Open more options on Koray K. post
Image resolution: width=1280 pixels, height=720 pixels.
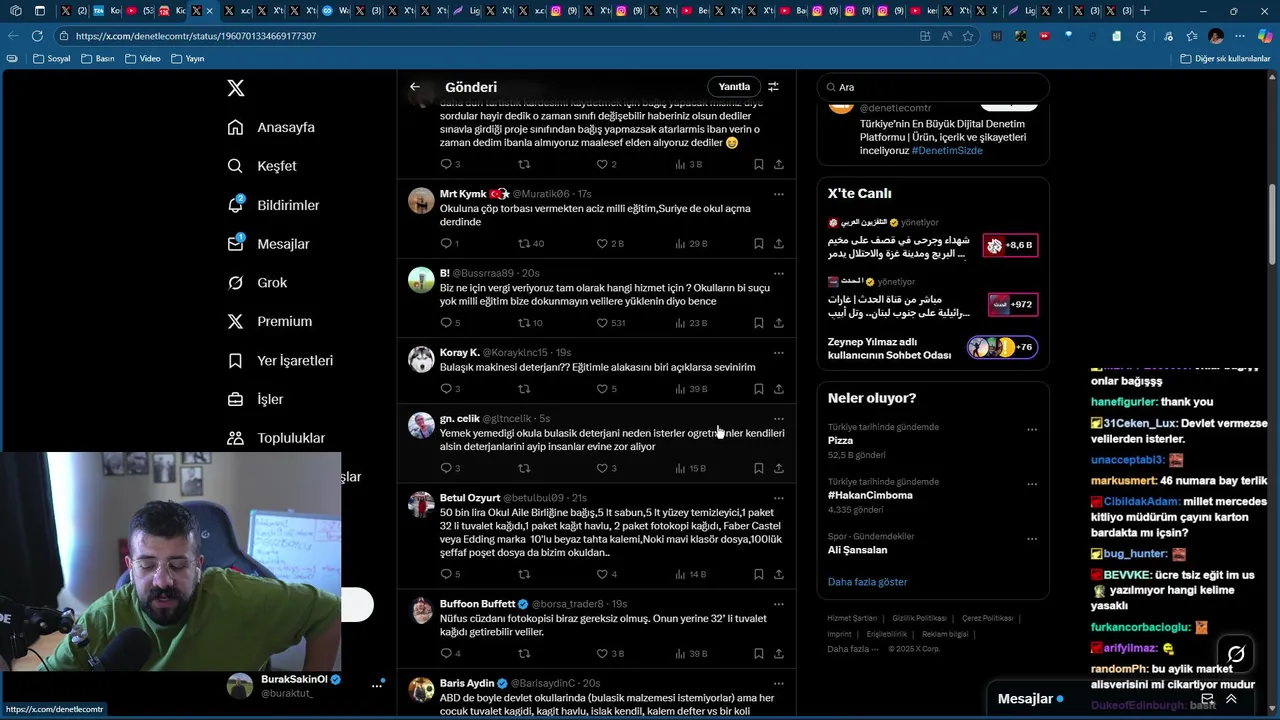pos(778,353)
